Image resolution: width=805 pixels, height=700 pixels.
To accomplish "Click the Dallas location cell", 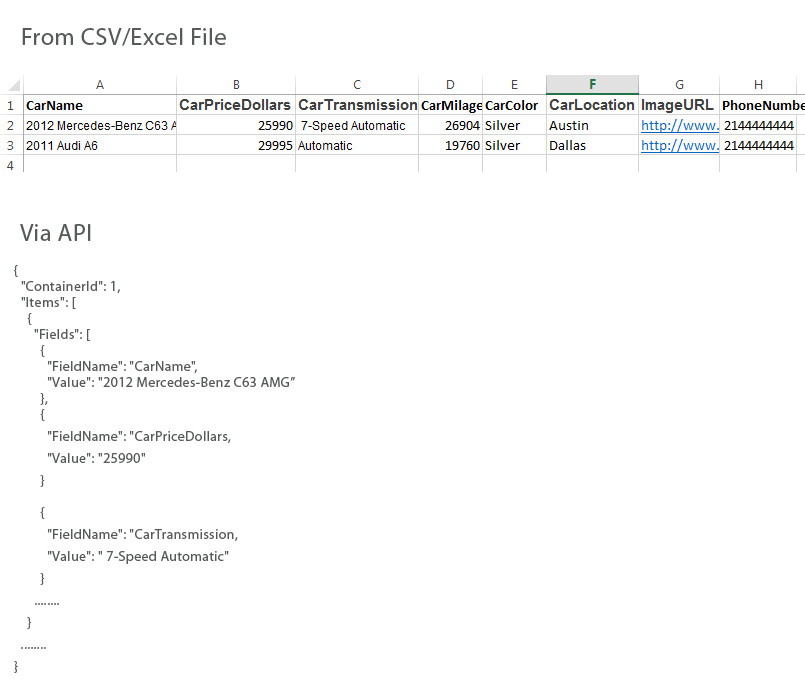I will [592, 145].
